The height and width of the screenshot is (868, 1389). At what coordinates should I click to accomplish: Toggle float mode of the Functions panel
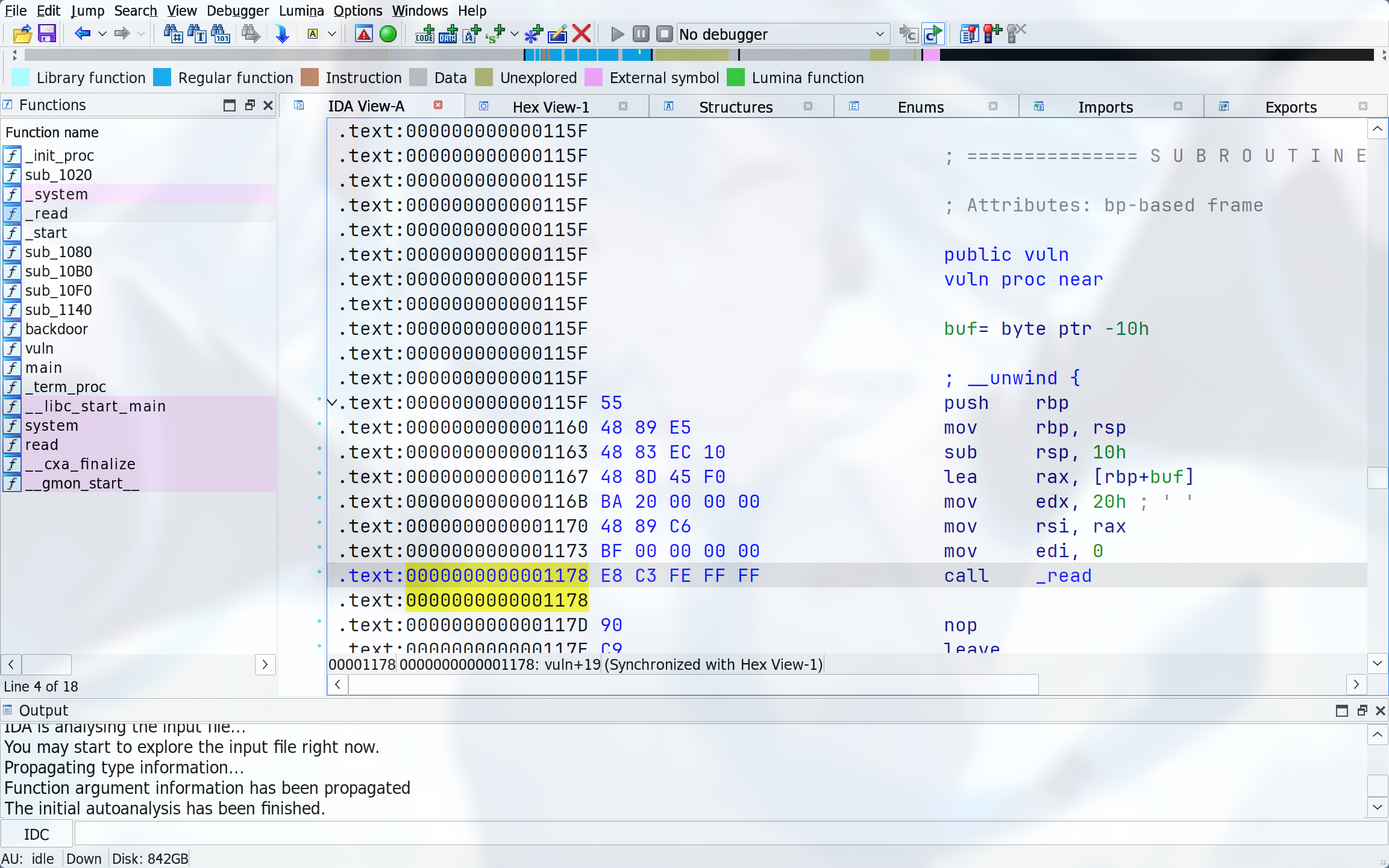click(249, 105)
